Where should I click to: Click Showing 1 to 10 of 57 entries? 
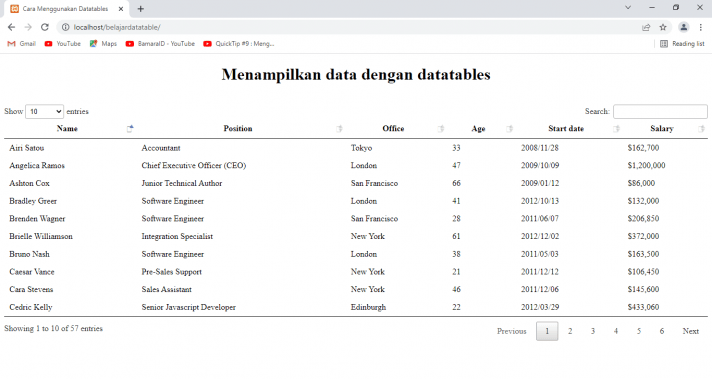click(54, 328)
